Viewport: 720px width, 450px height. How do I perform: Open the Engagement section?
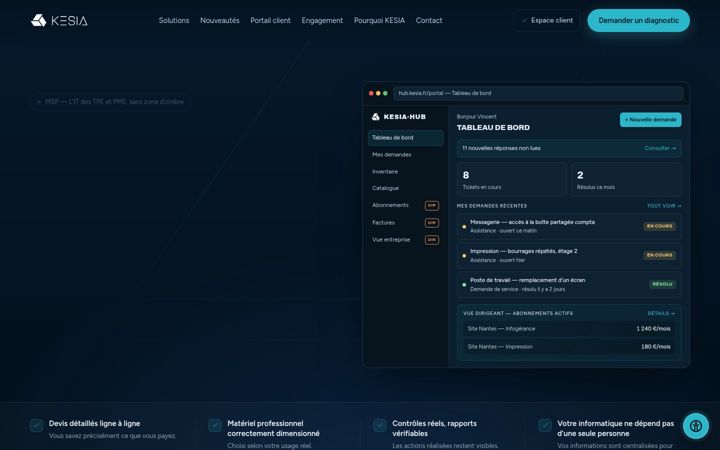click(322, 20)
